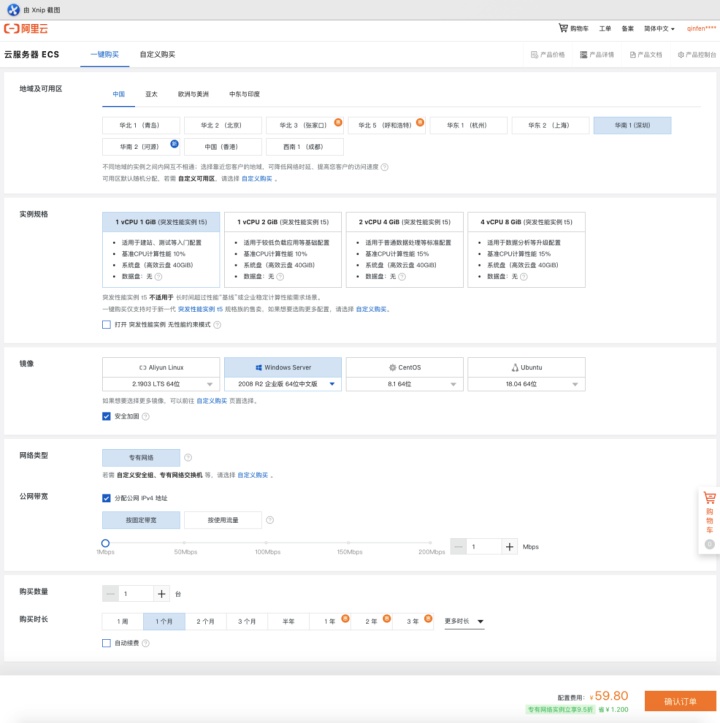Open the floating 购物车 side cart
Viewport: 720px width, 723px height.
709,520
